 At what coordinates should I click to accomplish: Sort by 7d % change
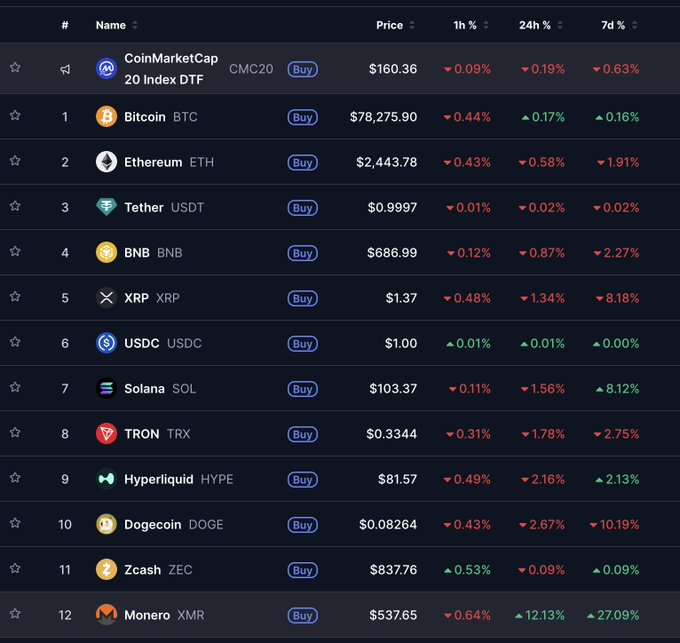(x=619, y=25)
